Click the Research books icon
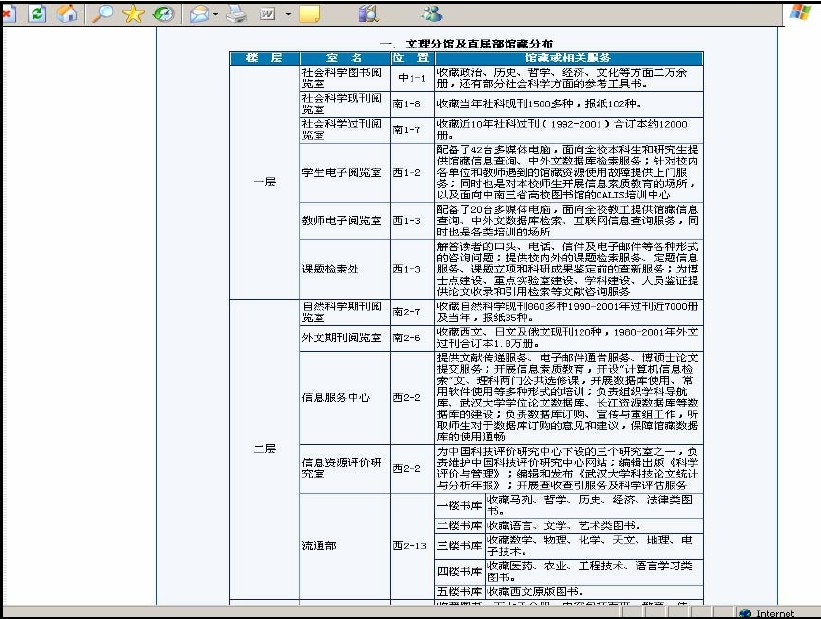 [368, 14]
